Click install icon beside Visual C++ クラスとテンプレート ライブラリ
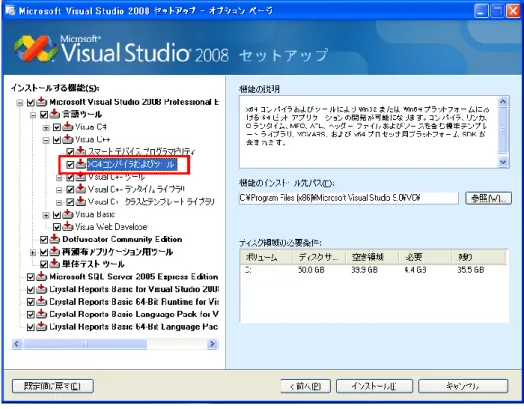This screenshot has width=524, height=409. 81,201
